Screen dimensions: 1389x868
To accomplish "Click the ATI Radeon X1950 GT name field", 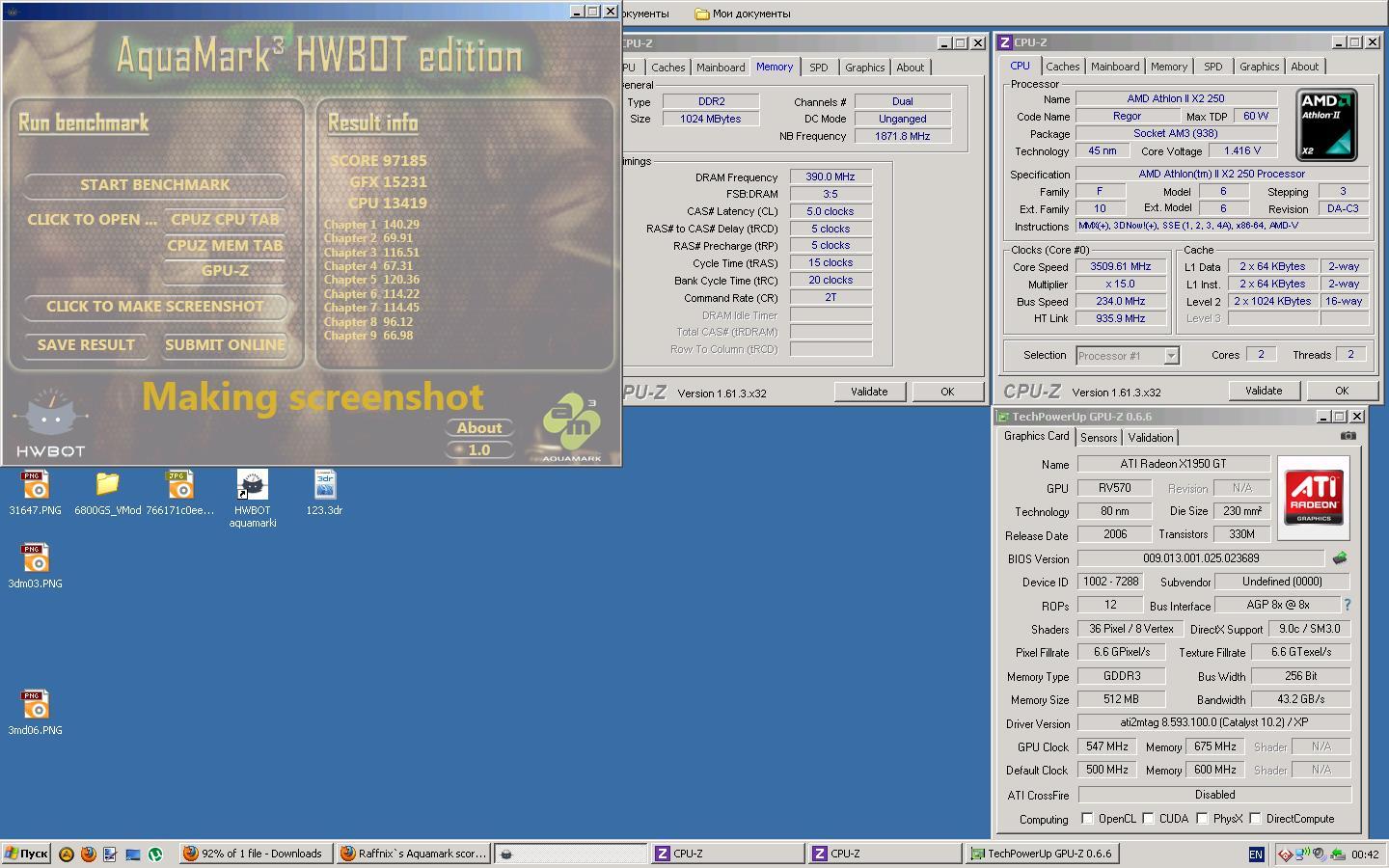I will pyautogui.click(x=1174, y=464).
